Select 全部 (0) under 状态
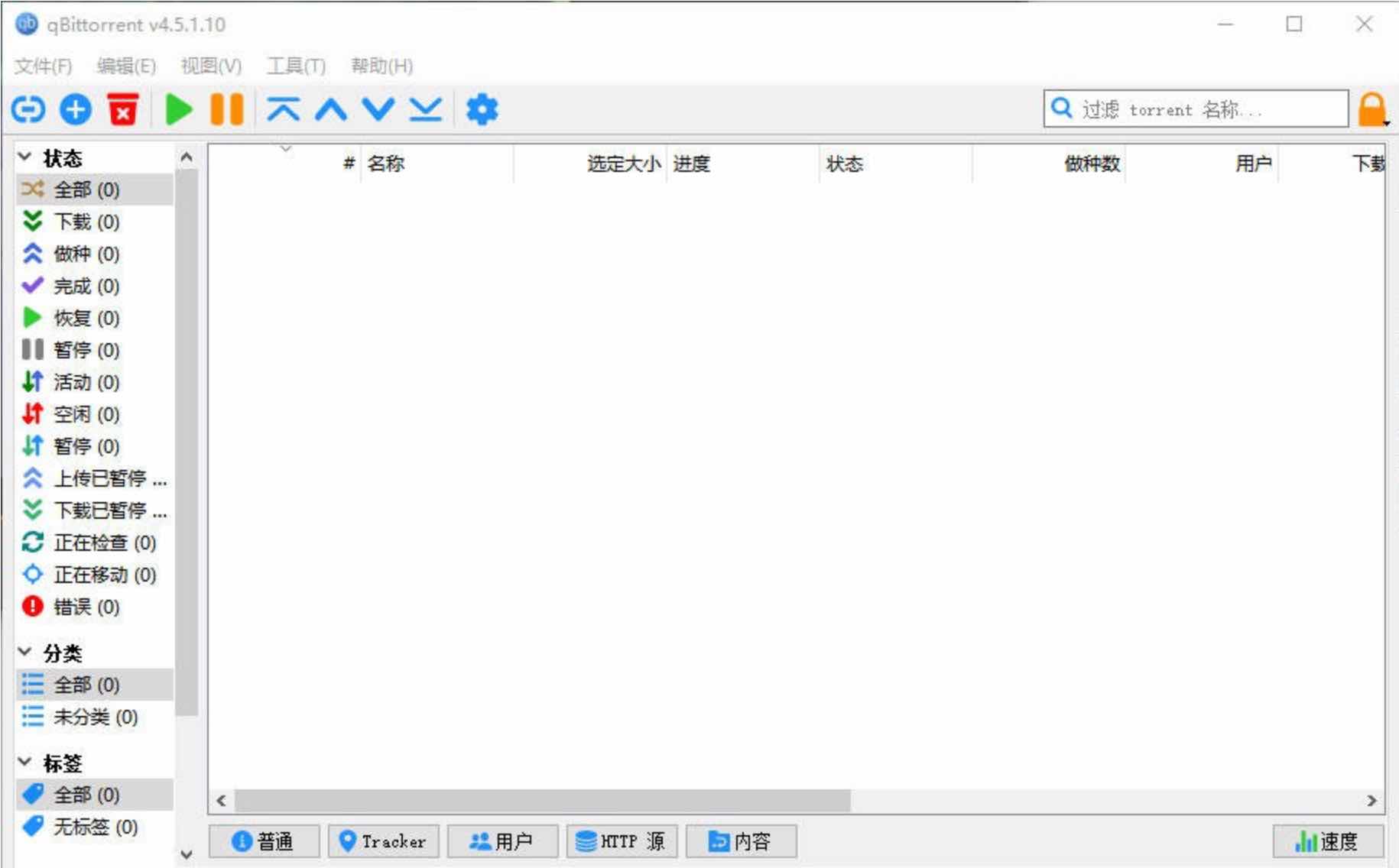 tap(95, 189)
